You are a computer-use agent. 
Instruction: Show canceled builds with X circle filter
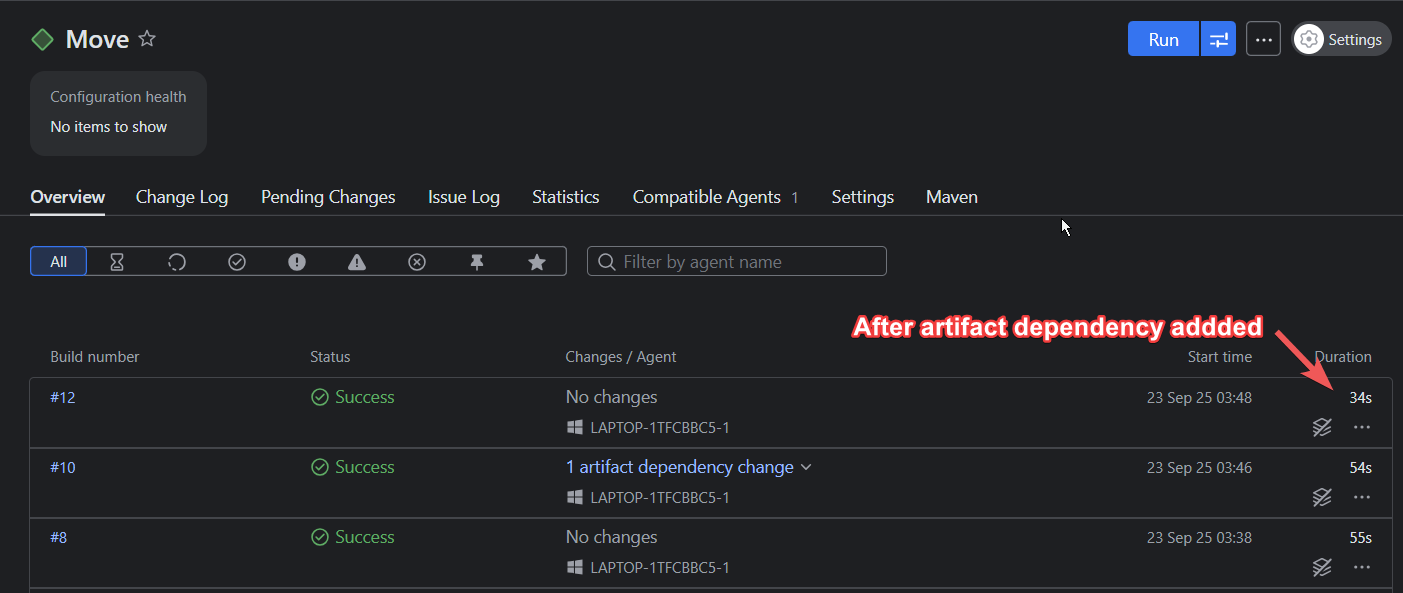pos(417,262)
